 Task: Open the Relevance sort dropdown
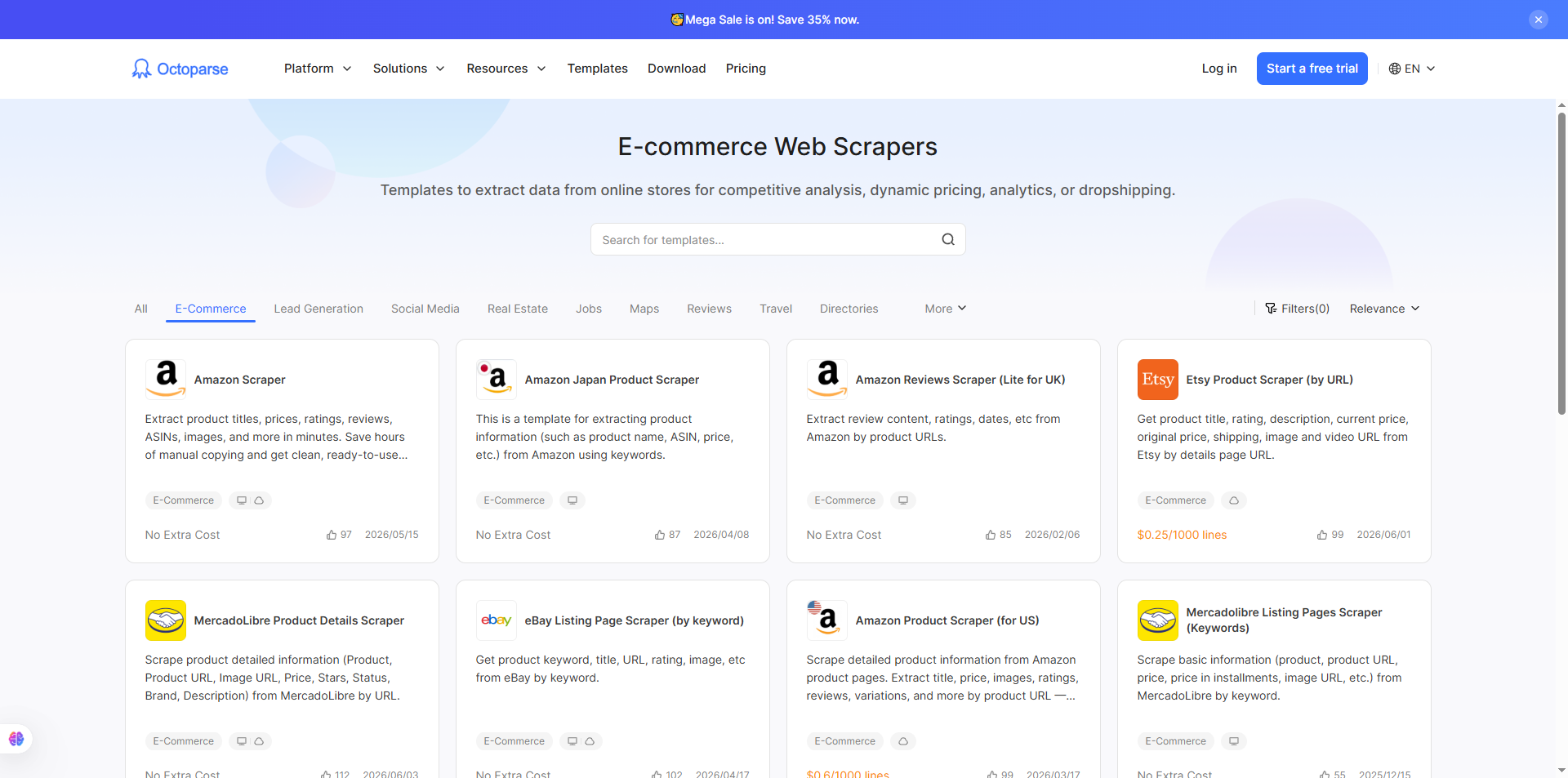point(1384,309)
